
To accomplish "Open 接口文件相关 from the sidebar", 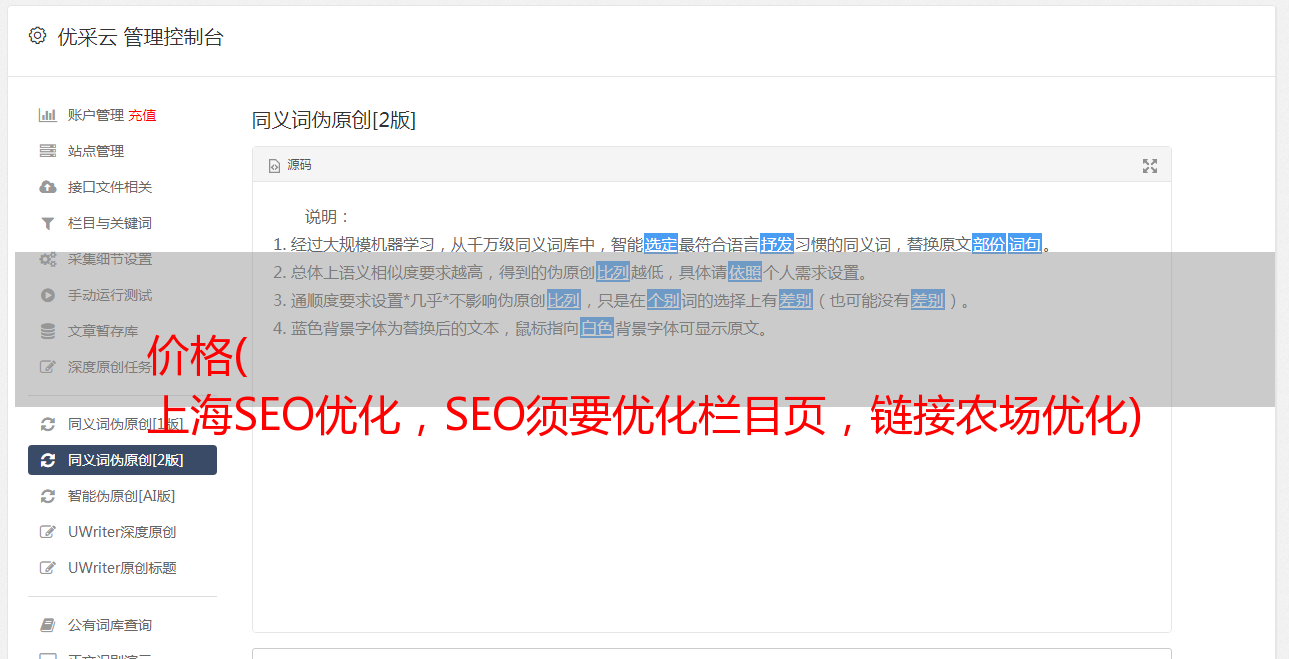I will click(x=110, y=187).
